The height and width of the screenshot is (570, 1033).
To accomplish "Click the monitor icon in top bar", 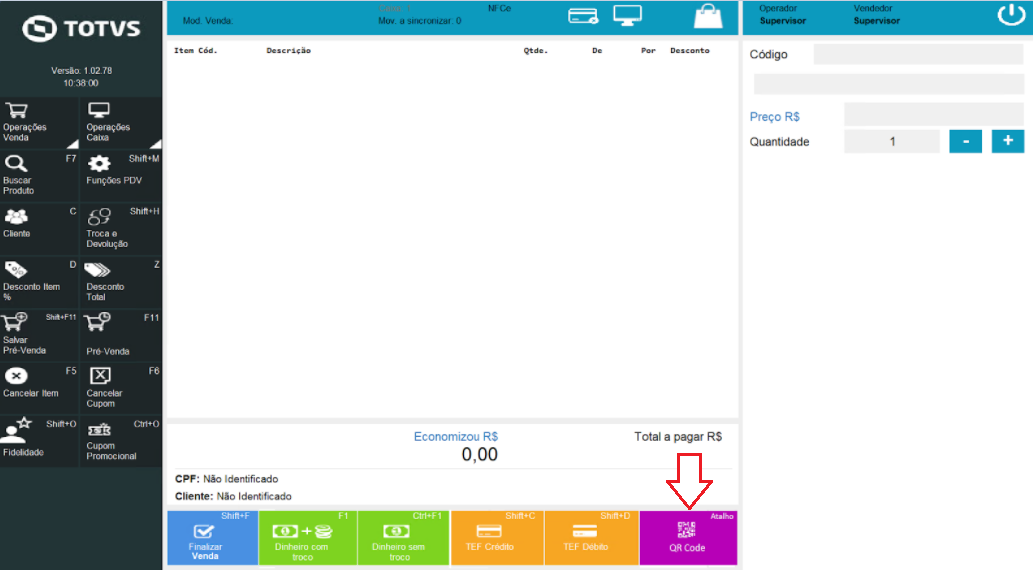I will [627, 15].
